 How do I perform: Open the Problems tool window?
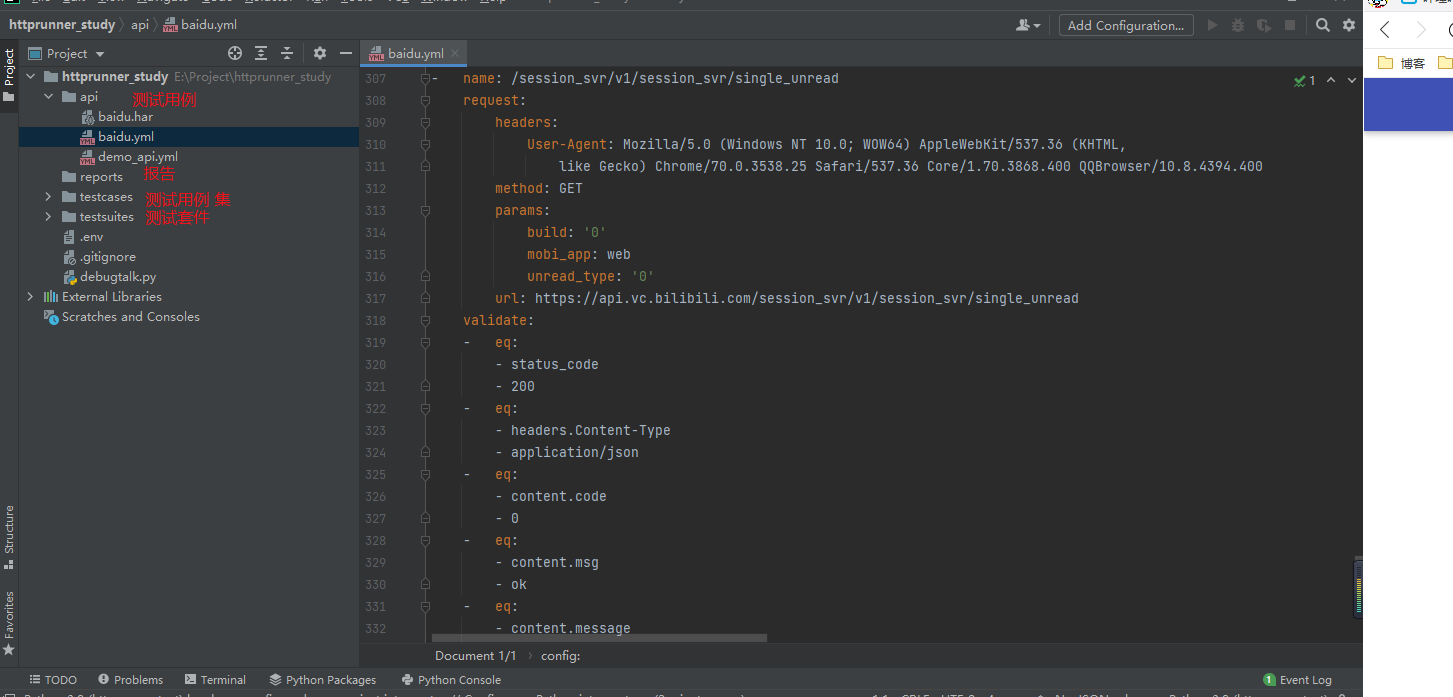tap(129, 680)
